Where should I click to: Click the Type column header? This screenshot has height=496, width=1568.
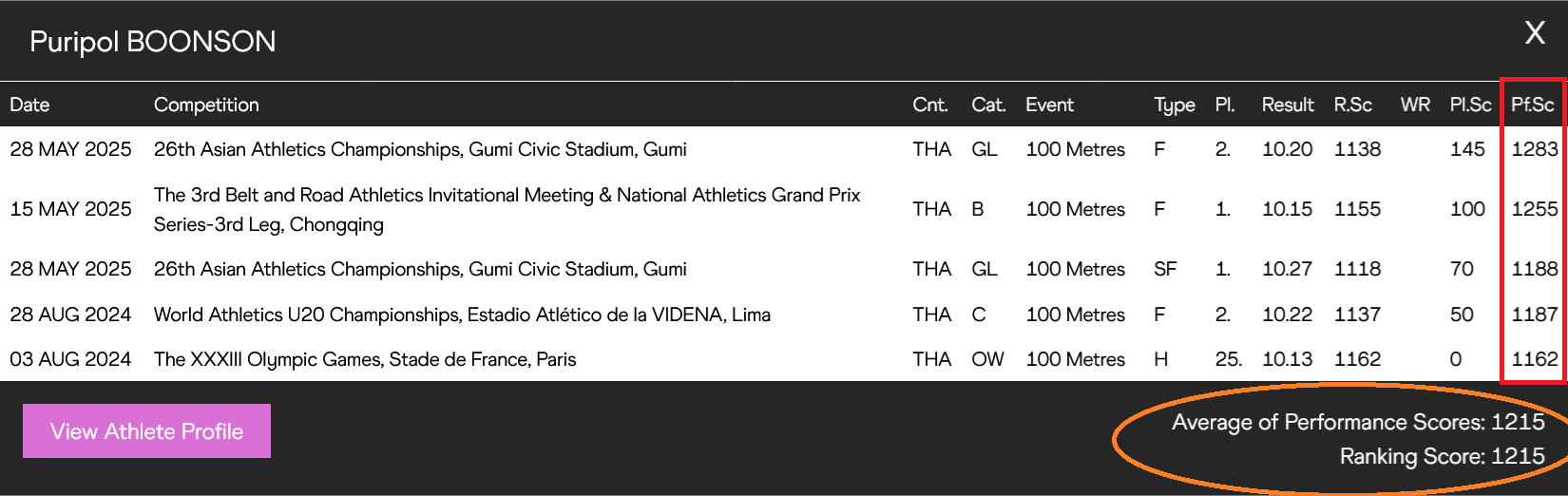1175,105
